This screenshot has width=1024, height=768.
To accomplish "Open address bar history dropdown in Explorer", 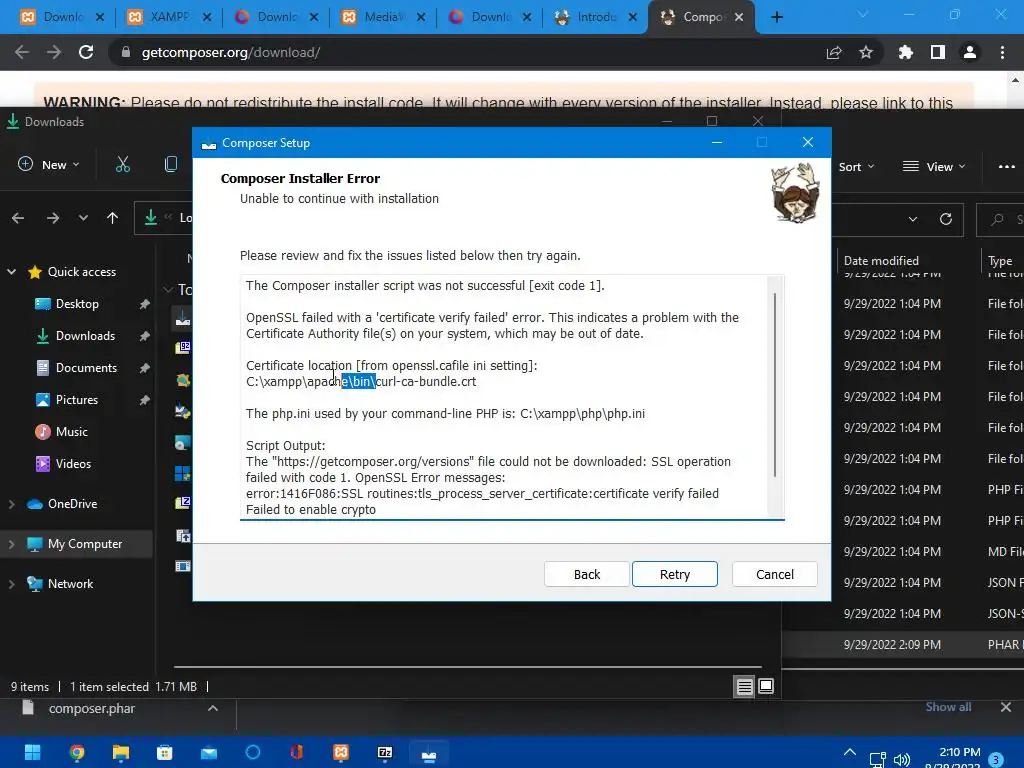I will pos(913,219).
